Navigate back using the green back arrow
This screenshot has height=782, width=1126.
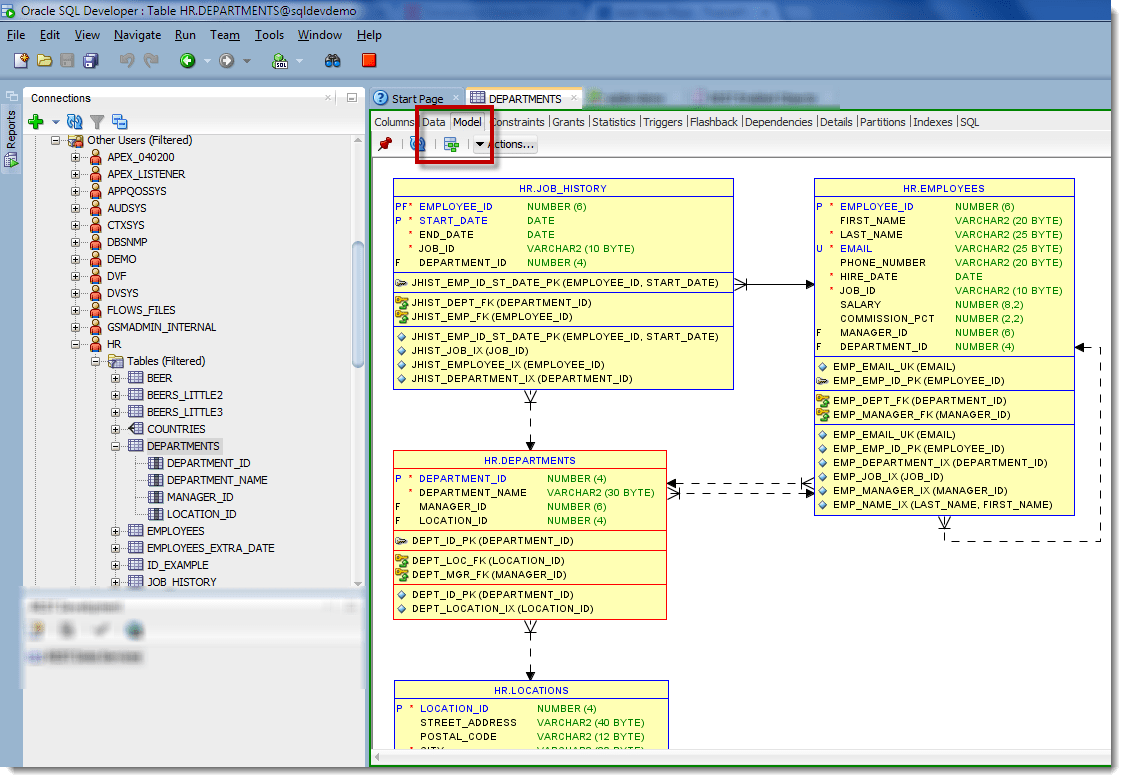pyautogui.click(x=188, y=60)
